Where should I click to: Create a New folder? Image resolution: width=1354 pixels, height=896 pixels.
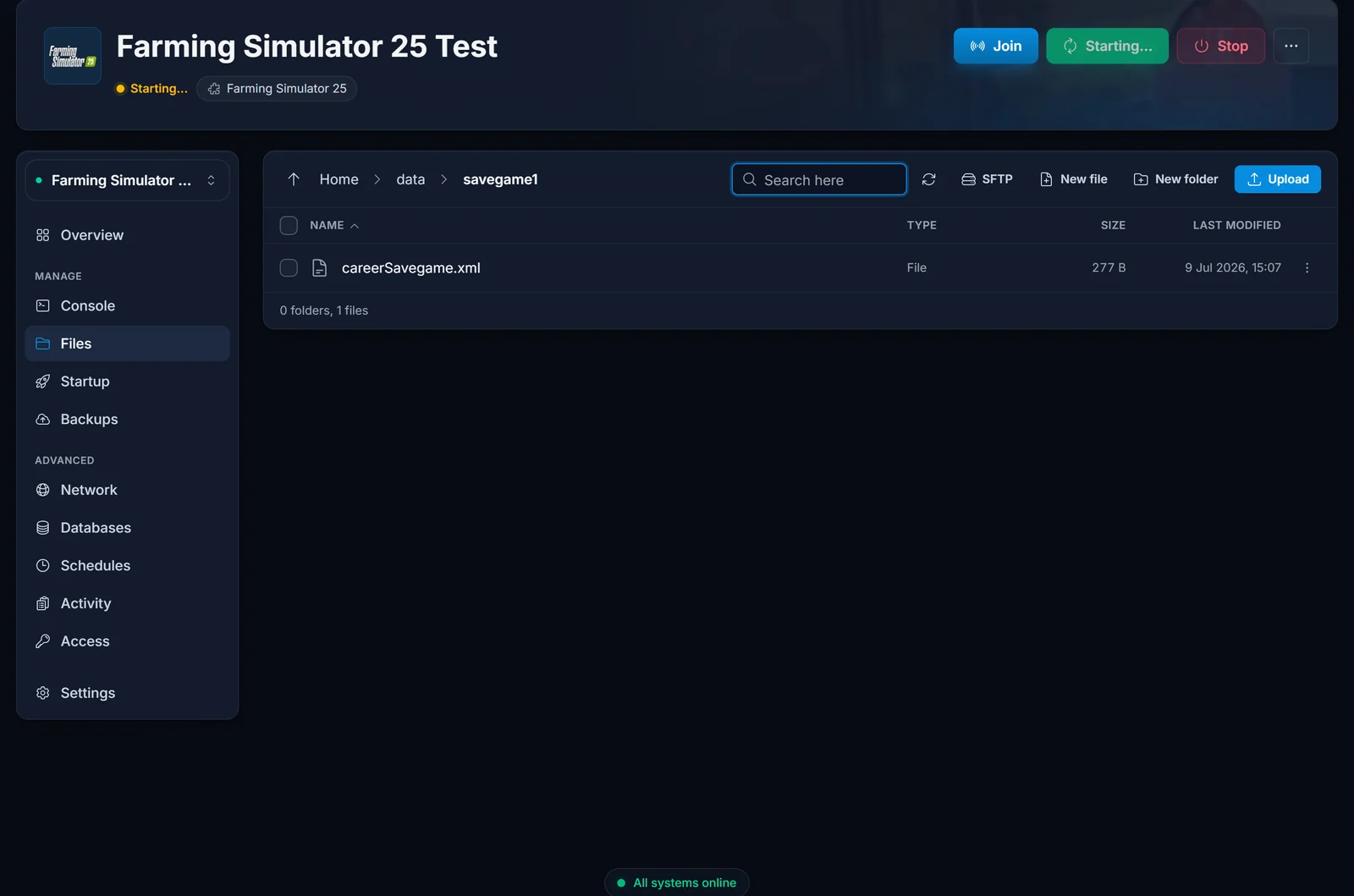pos(1175,179)
